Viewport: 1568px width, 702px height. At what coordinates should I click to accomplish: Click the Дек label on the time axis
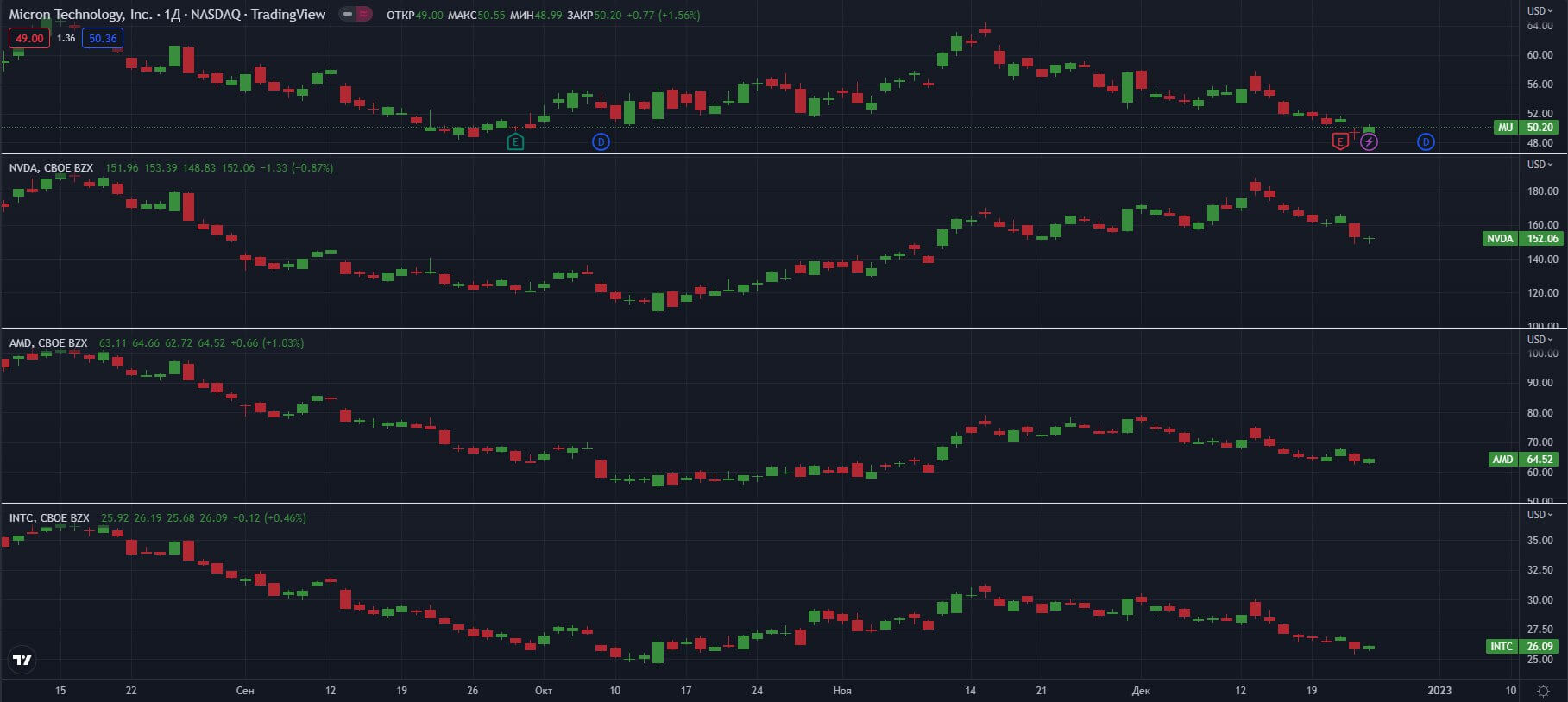coord(1141,690)
